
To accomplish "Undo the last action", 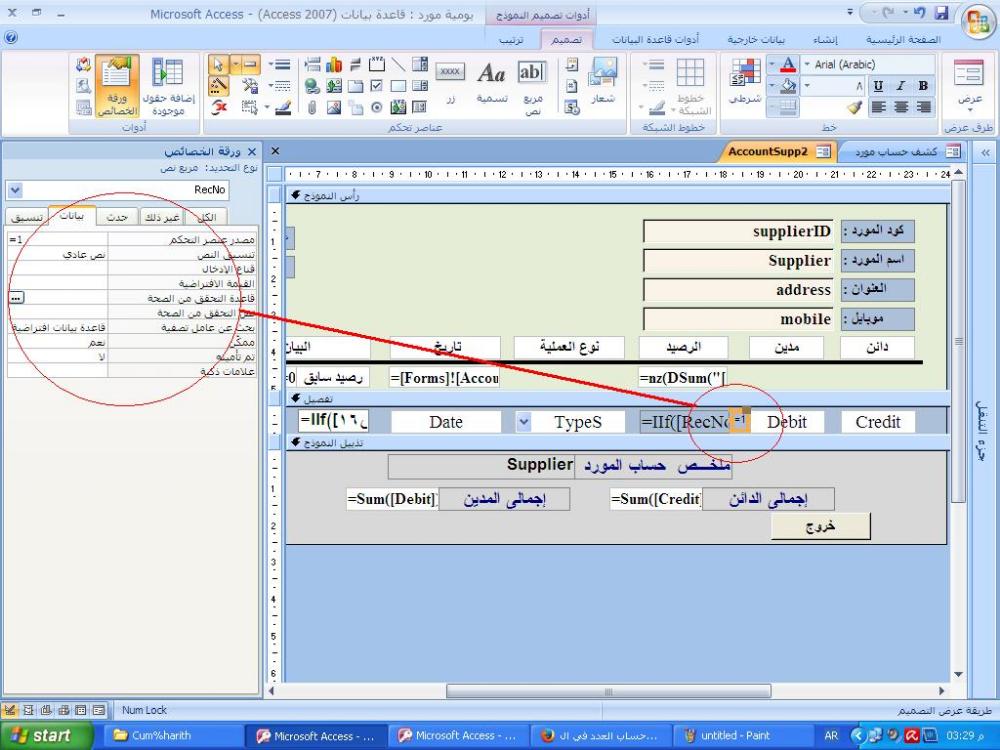I will point(919,13).
